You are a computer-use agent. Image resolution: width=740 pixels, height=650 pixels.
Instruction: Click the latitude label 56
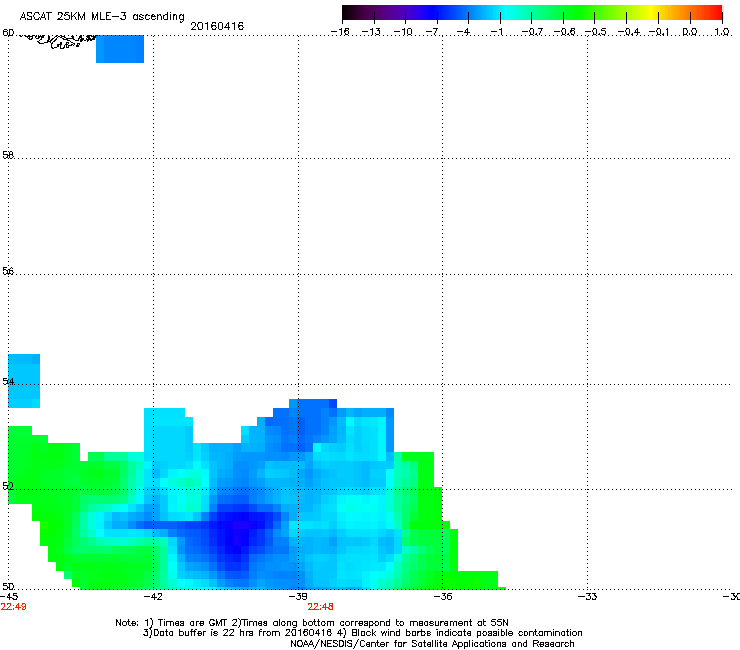tap(8, 271)
